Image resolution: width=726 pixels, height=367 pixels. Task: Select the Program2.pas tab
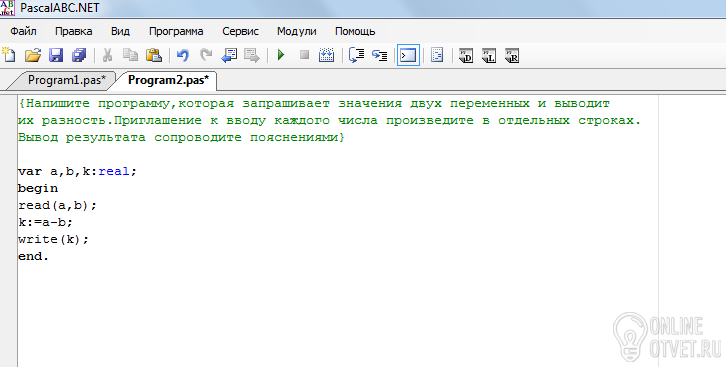tap(169, 80)
